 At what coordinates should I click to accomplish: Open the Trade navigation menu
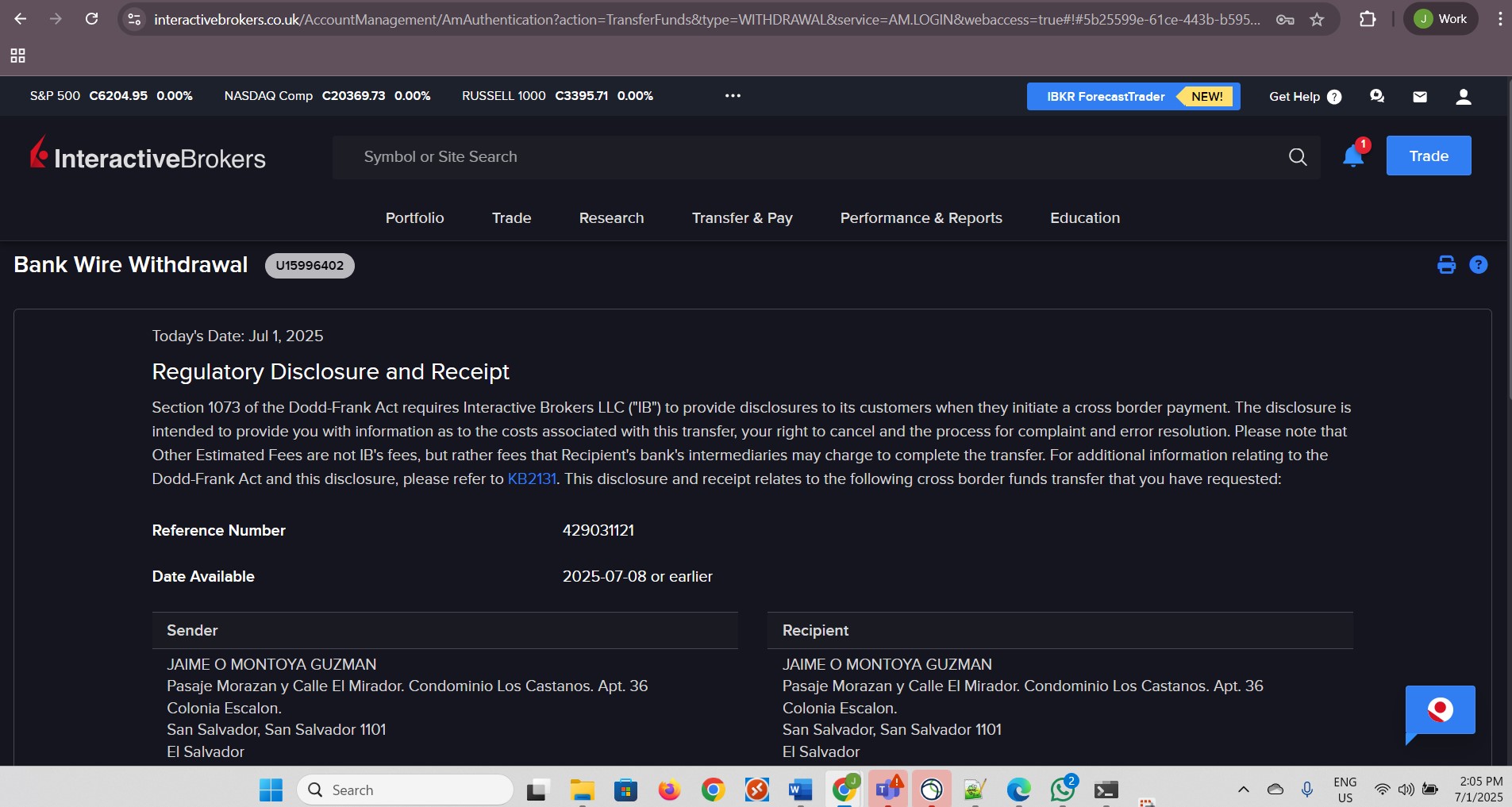512,218
